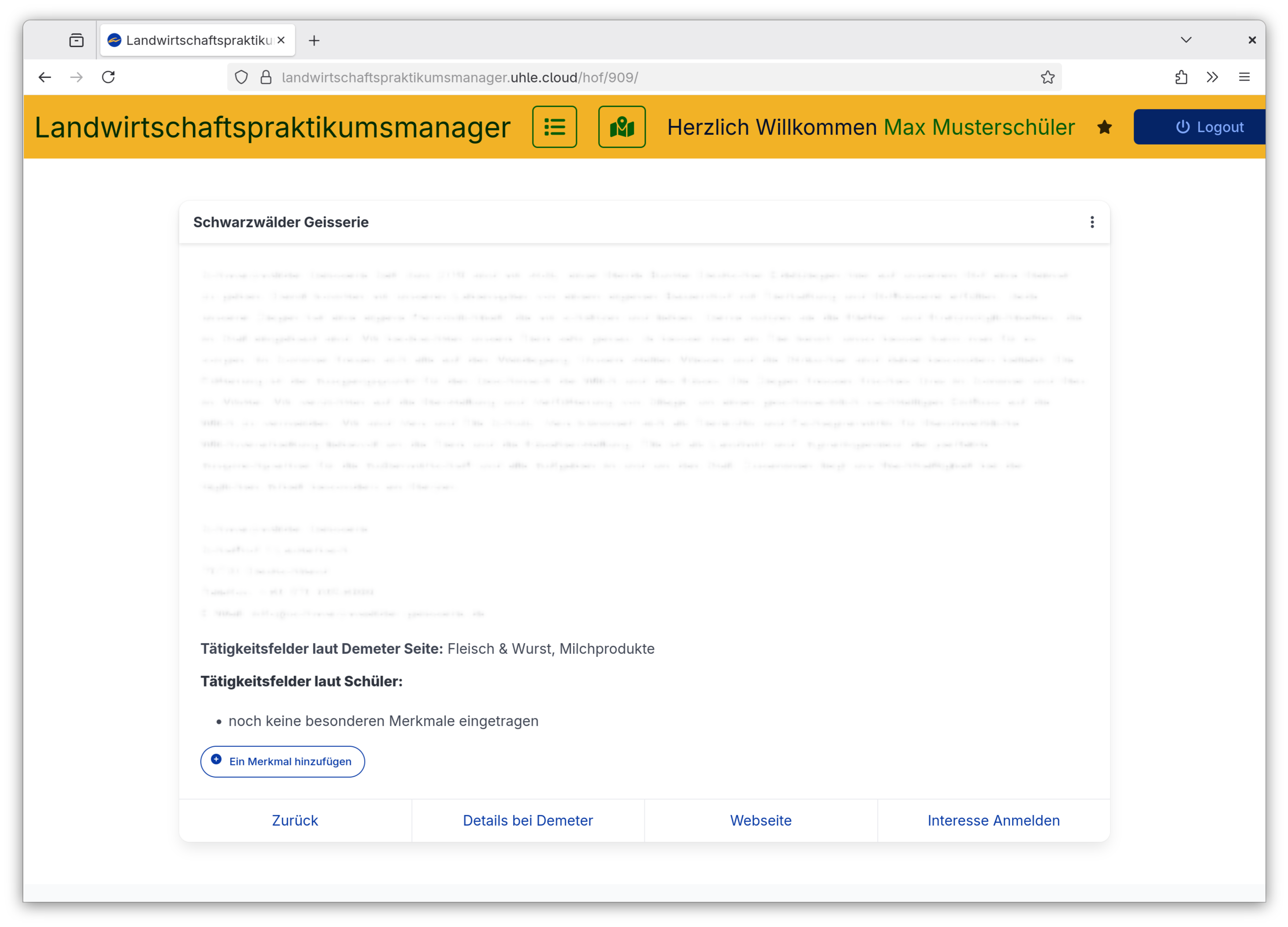Viewport: 1288px width, 927px height.
Task: Reload the current page
Action: (108, 77)
